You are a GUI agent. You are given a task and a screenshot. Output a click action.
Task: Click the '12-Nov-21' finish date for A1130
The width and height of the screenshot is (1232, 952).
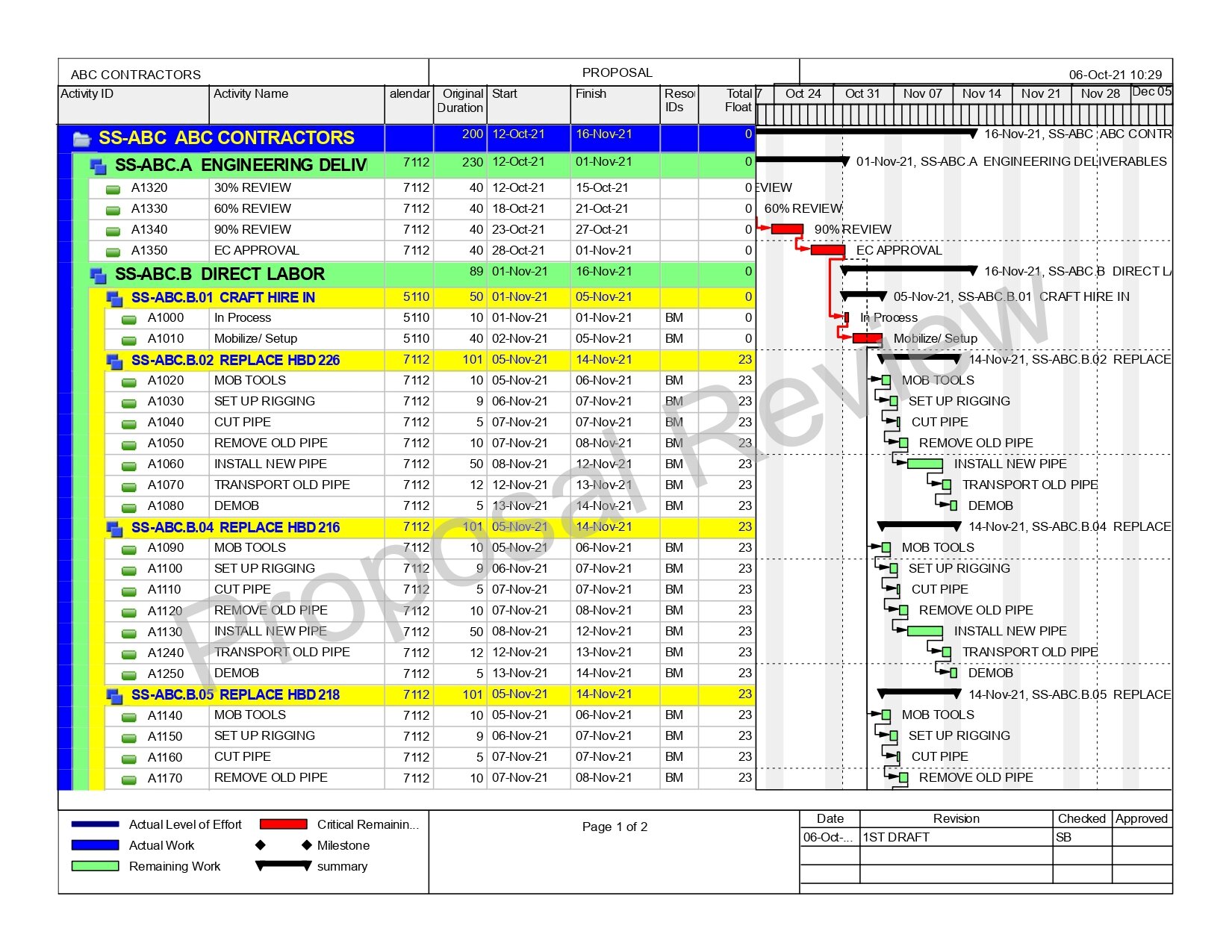[603, 631]
